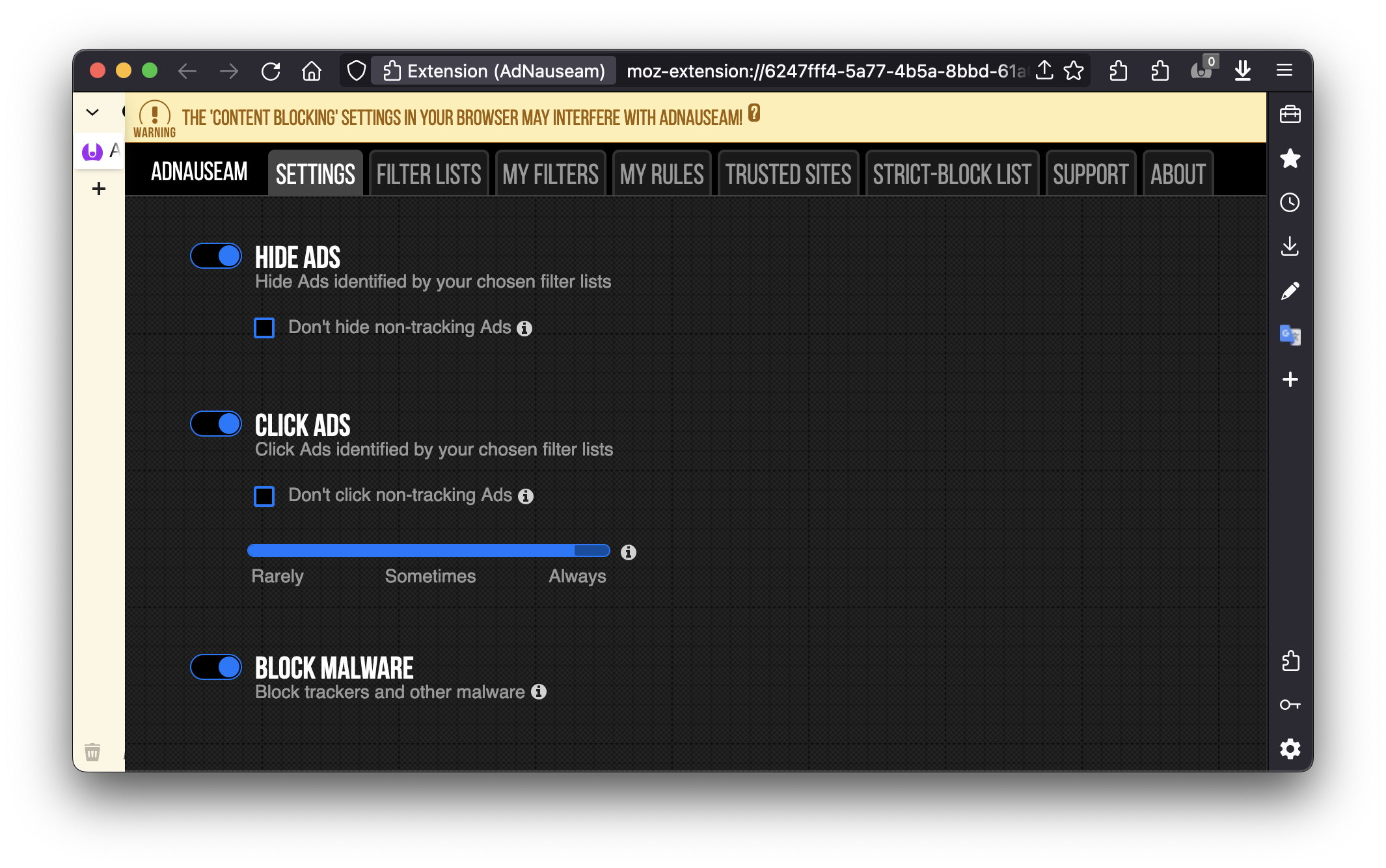Image resolution: width=1386 pixels, height=868 pixels.
Task: Switch to the Filter Lists tab
Action: tap(428, 174)
